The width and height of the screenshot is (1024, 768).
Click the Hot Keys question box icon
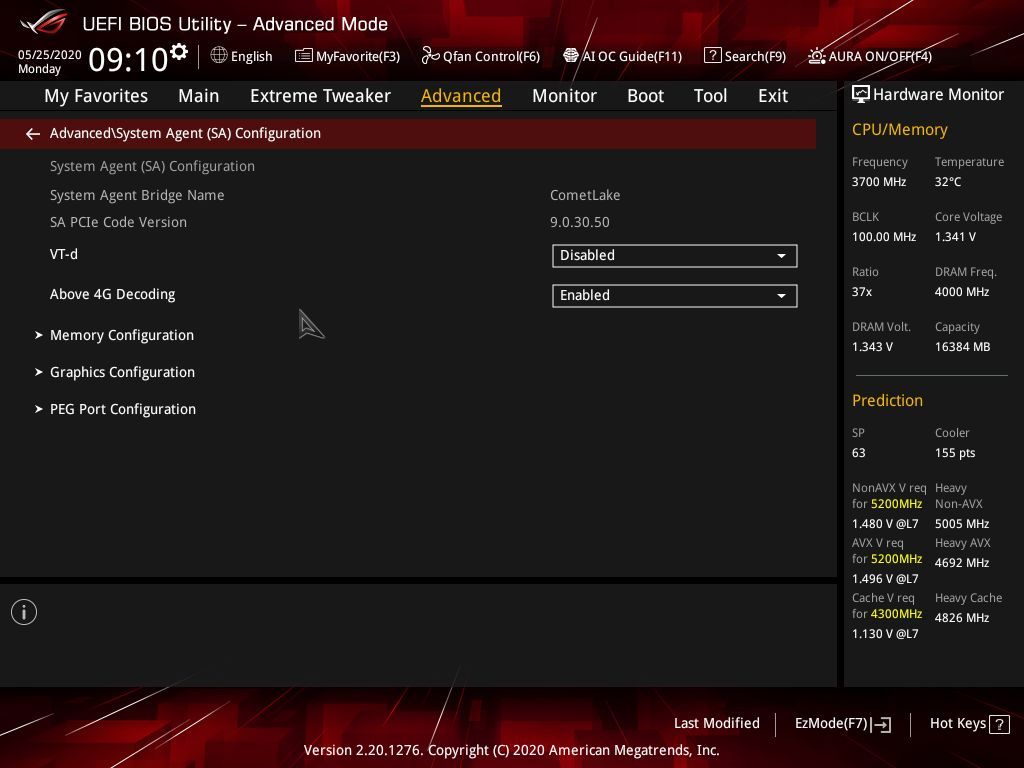tap(999, 724)
